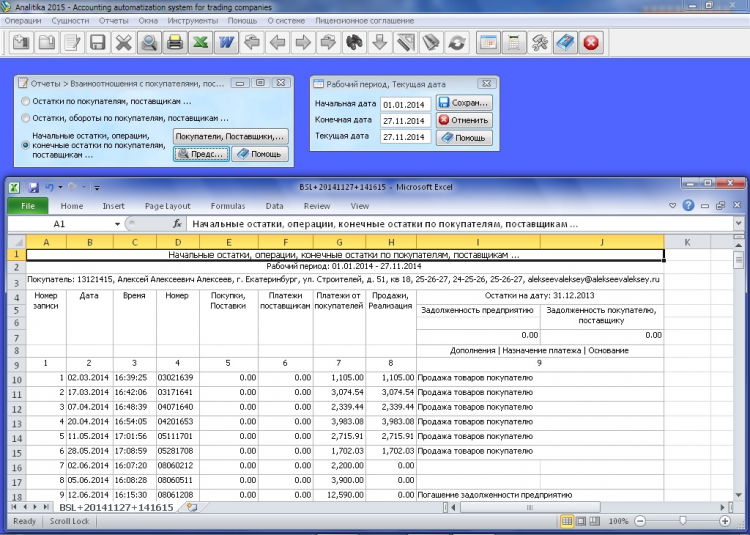Click the calculator icon in Analitika toolbar
The image size is (750, 535).
[514, 43]
